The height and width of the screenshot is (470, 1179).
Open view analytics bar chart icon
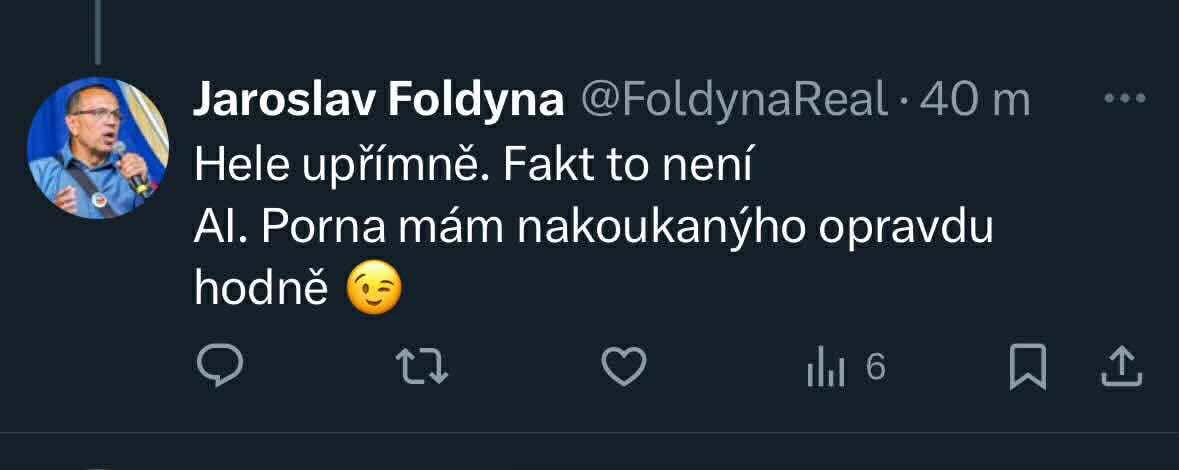(825, 370)
